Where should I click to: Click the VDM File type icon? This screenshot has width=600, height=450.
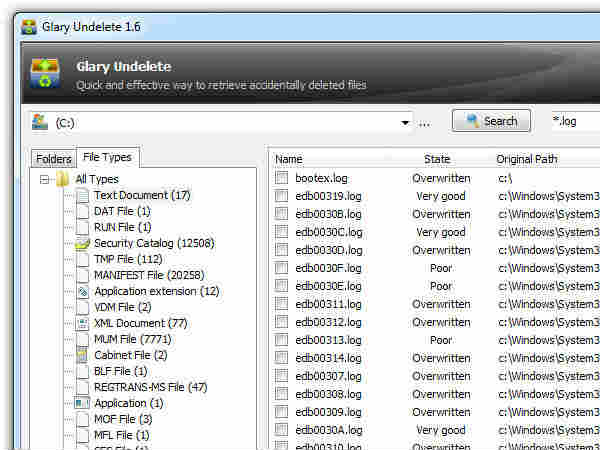(82, 308)
